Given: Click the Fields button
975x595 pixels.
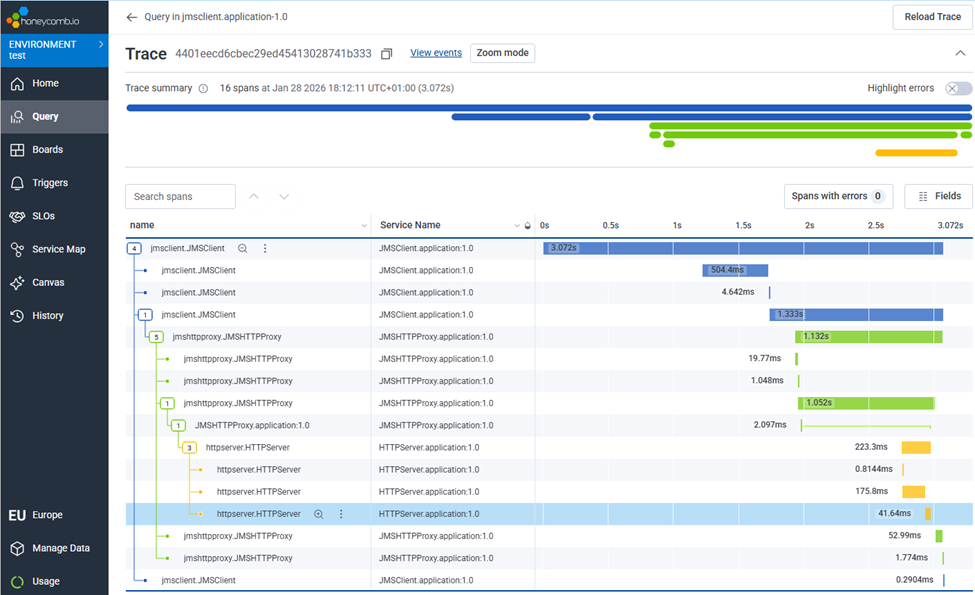Looking at the screenshot, I should 938,196.
